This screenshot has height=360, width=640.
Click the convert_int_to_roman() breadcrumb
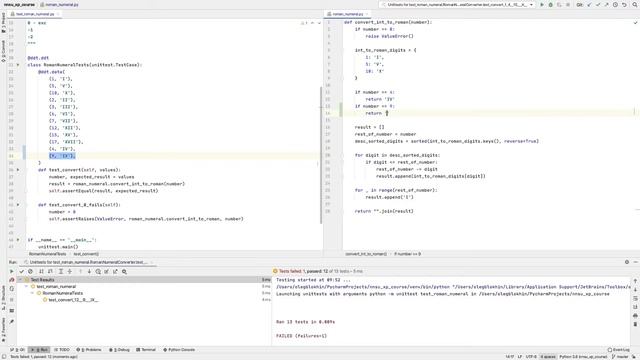[366, 254]
